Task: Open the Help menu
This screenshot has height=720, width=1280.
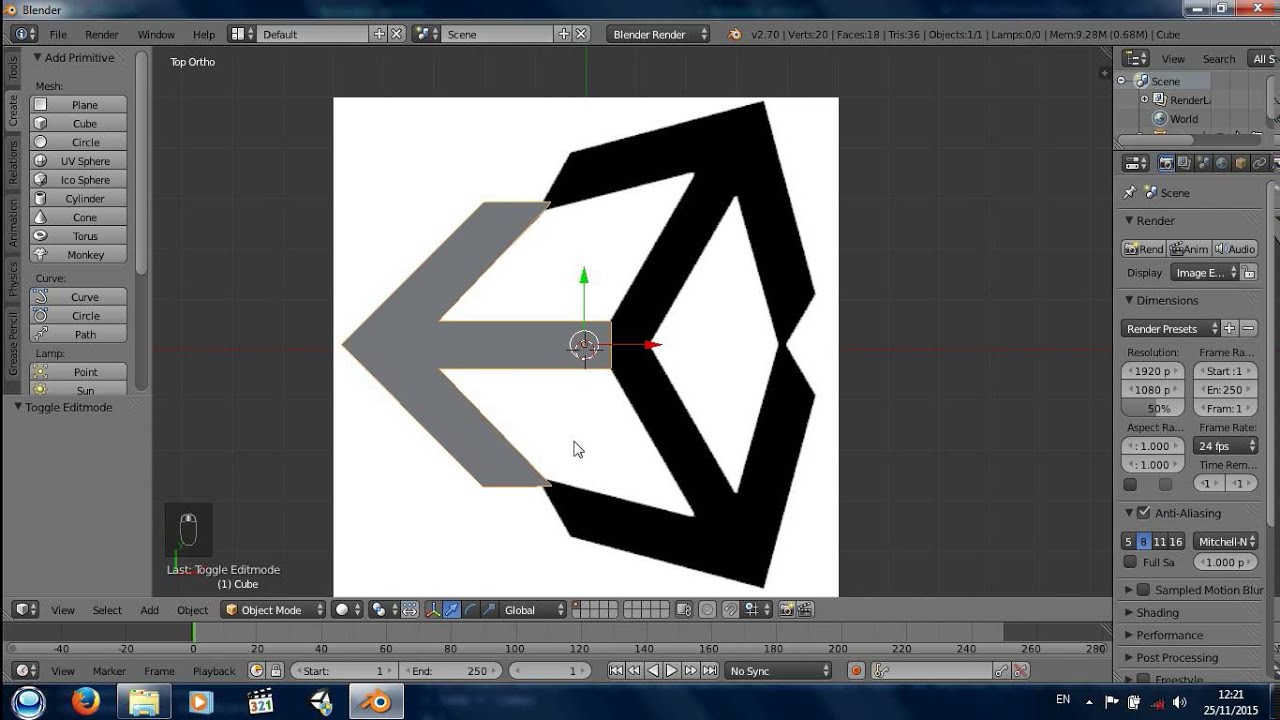Action: pyautogui.click(x=204, y=34)
